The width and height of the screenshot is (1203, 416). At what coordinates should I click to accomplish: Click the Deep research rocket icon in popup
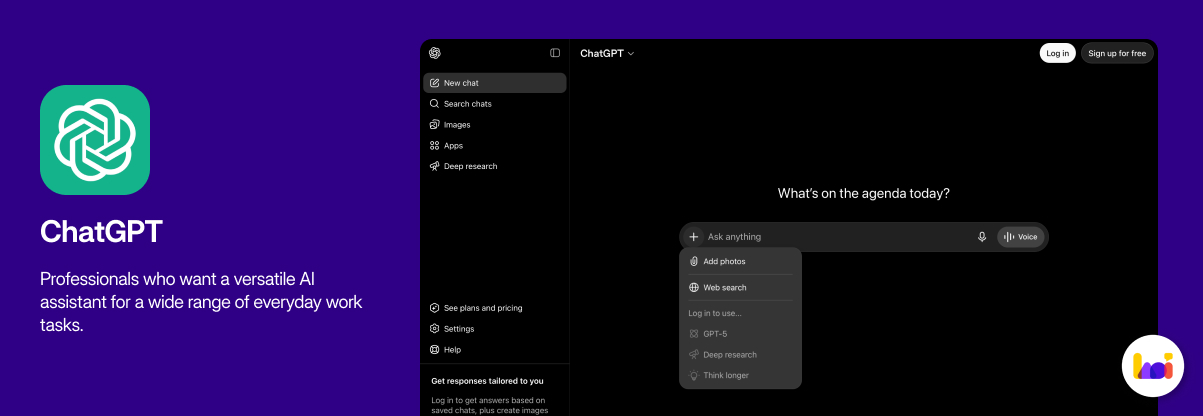pyautogui.click(x=694, y=355)
